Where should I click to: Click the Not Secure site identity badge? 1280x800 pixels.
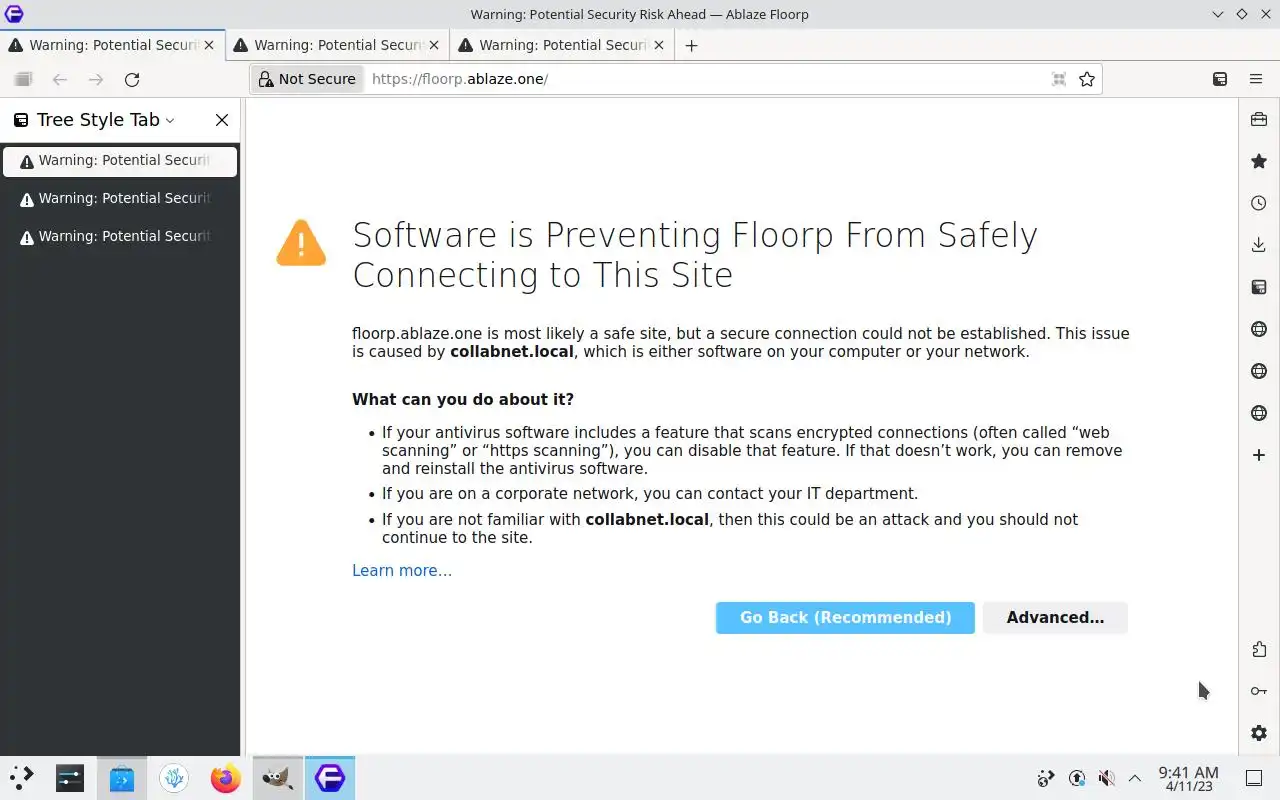307,79
